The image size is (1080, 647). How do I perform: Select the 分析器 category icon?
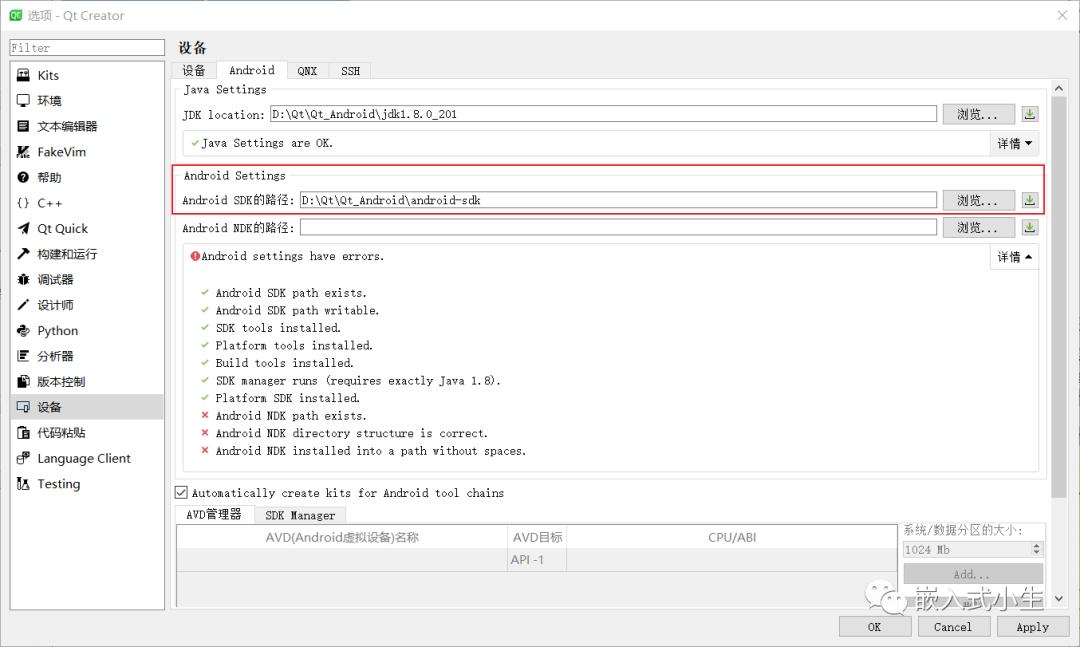tap(23, 356)
